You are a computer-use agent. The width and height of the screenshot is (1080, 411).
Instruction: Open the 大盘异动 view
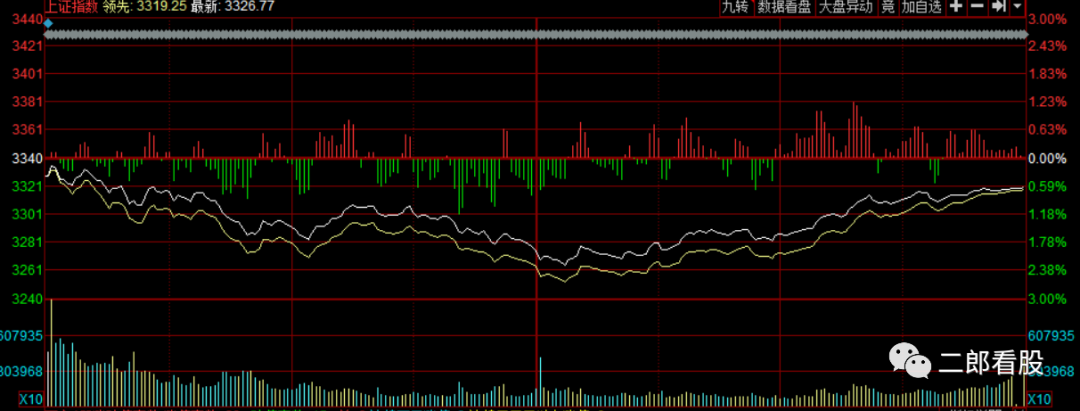point(845,8)
